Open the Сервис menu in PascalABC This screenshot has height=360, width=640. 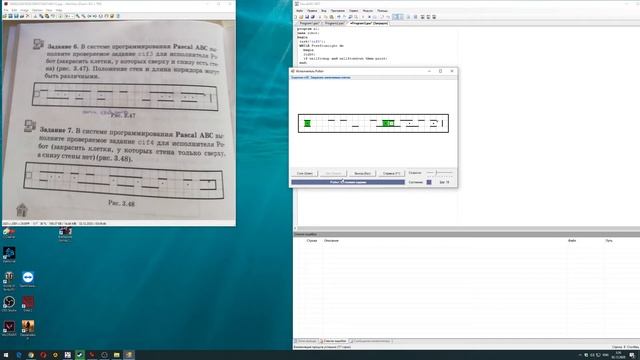[x=353, y=11]
